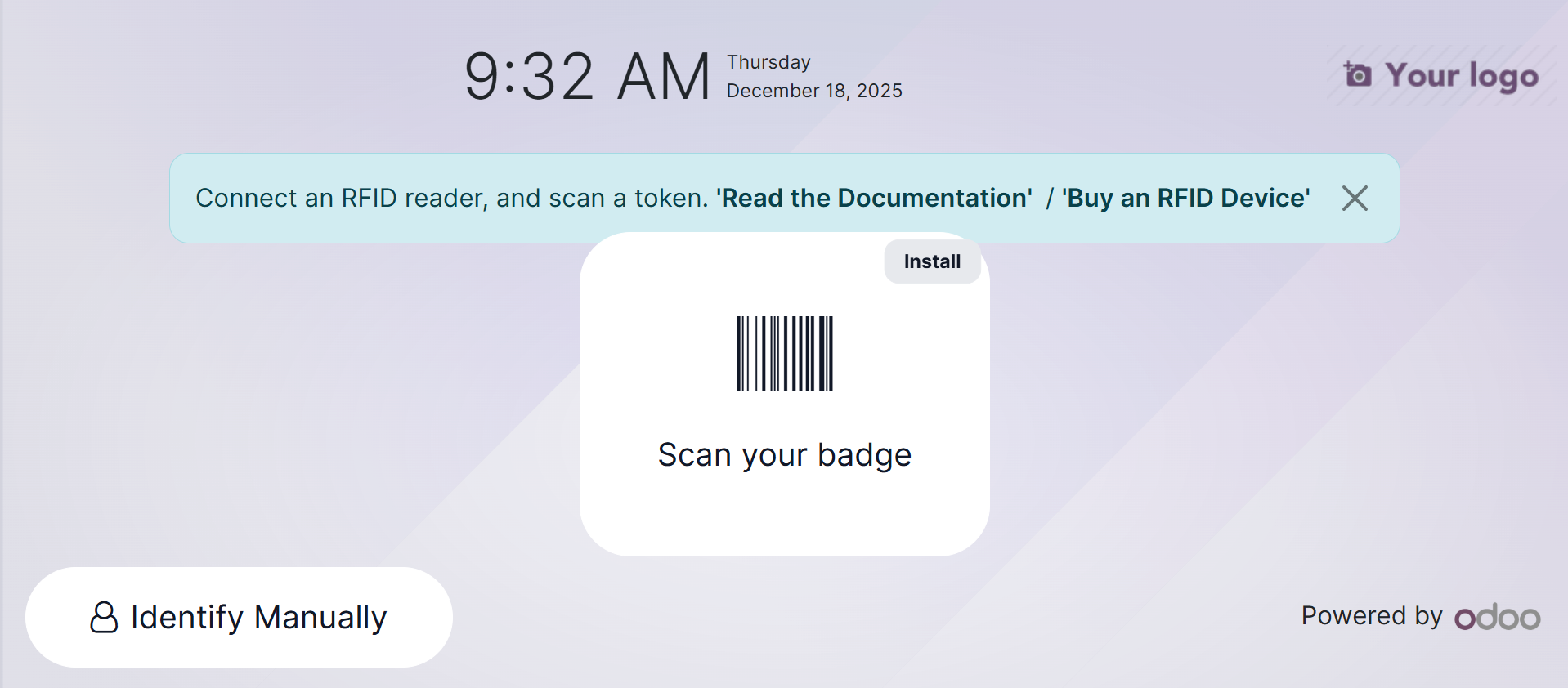
Task: Click the slash separator between banner links
Action: [x=1050, y=198]
